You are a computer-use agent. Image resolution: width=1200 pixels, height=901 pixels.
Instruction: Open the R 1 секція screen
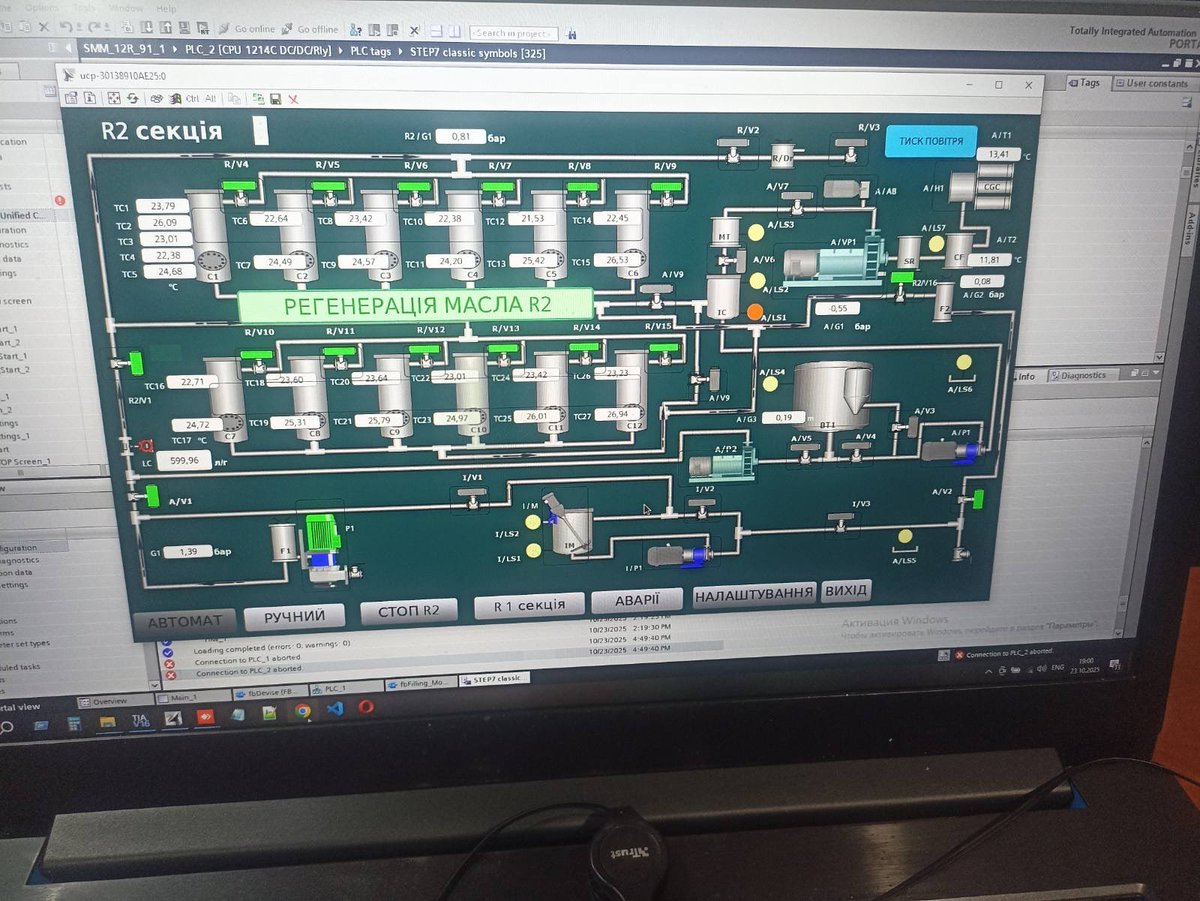point(528,605)
